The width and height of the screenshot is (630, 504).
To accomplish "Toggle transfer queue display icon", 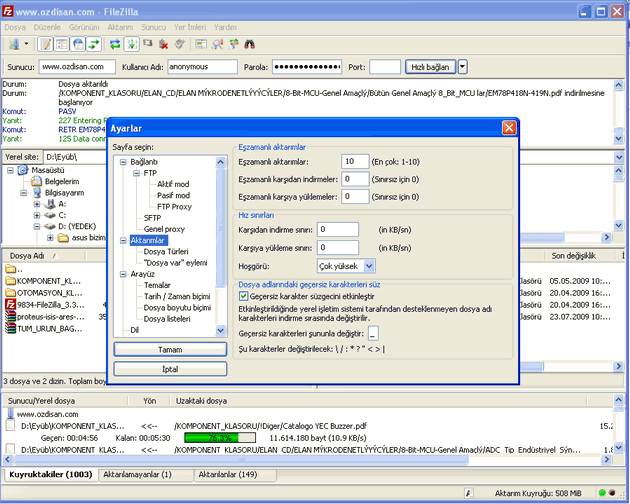I will [94, 44].
